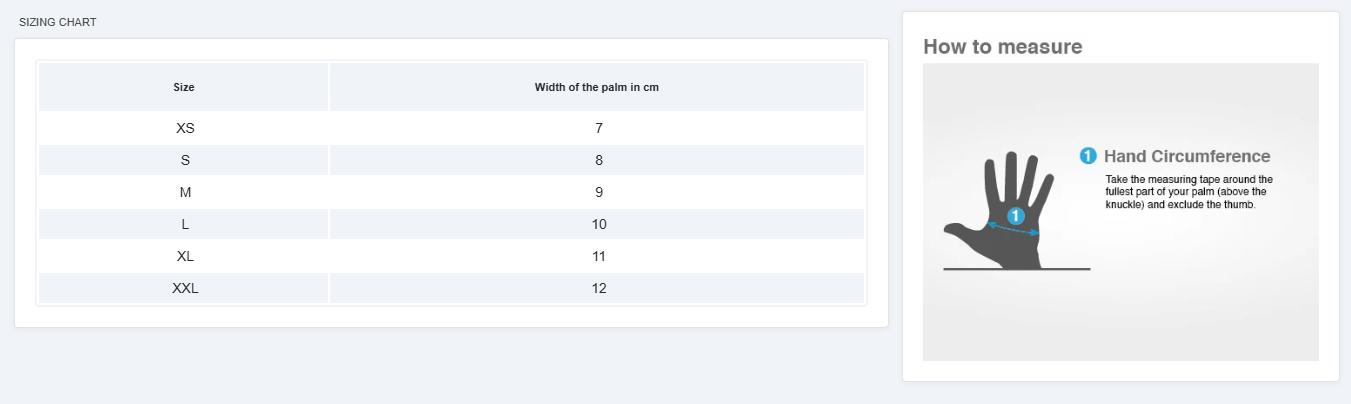Click the palm width value 8
The height and width of the screenshot is (404, 1351).
click(598, 160)
